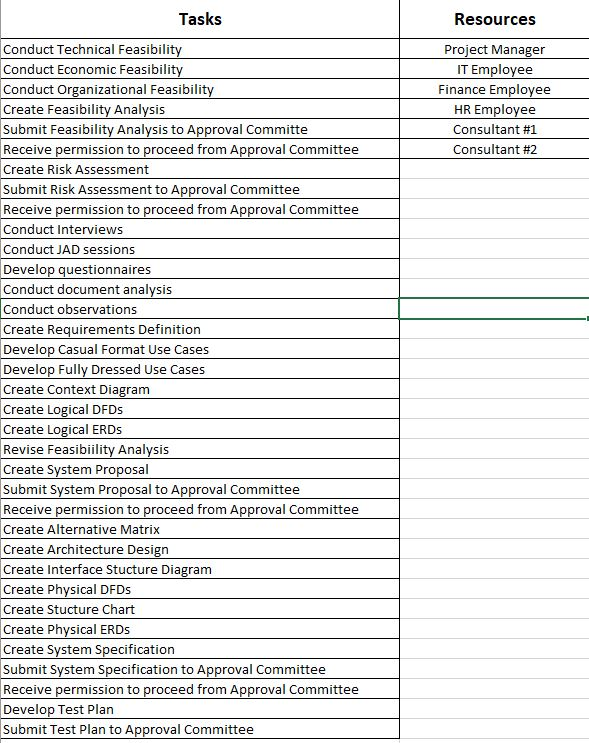Click the Create Context Diagram cell
Image resolution: width=589 pixels, height=743 pixels.
(x=200, y=389)
